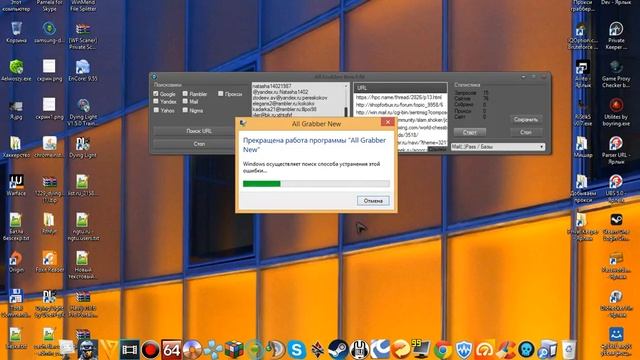
Task: Launch Google Chrome from the dock
Action: (x=442, y=350)
